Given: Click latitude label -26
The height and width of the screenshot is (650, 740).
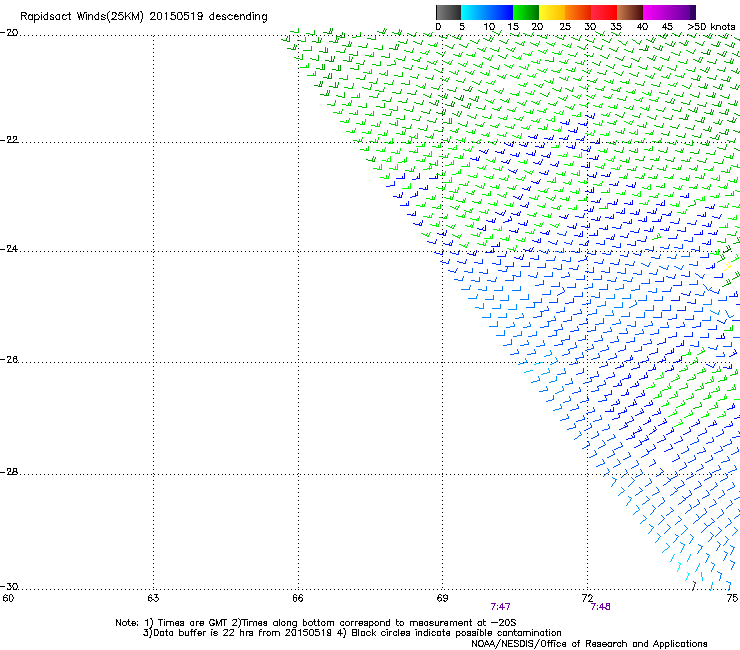Looking at the screenshot, I should tap(9, 360).
